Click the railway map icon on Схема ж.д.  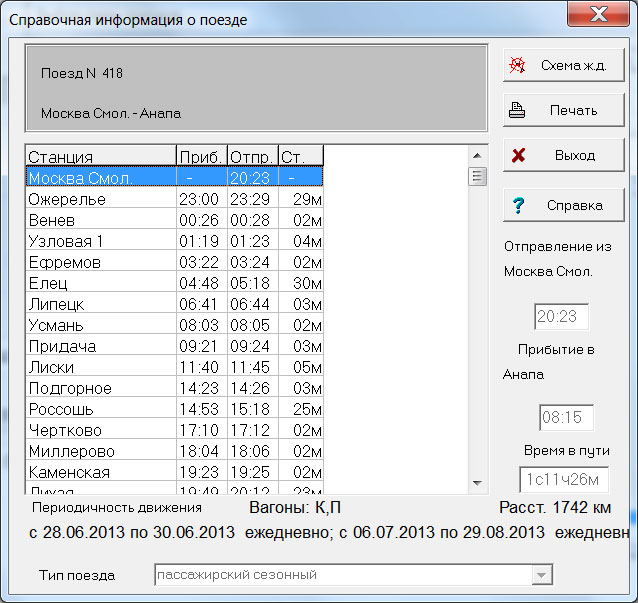518,65
